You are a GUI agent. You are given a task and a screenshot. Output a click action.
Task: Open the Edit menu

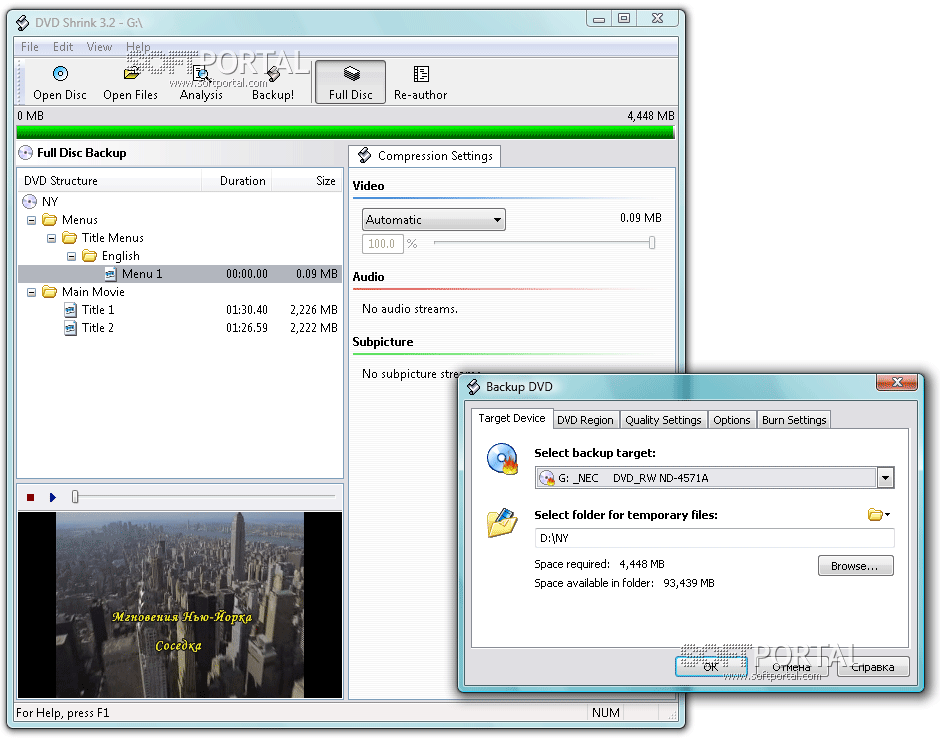pos(63,47)
